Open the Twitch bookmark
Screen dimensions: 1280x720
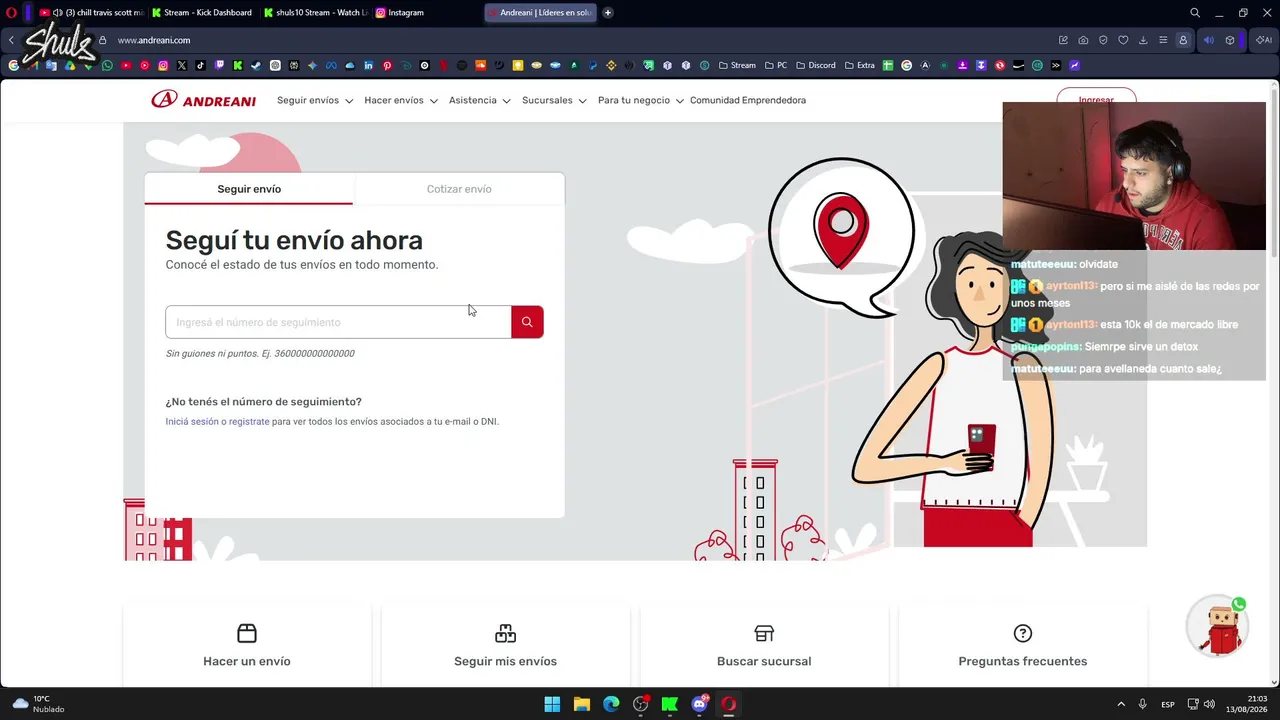click(219, 66)
